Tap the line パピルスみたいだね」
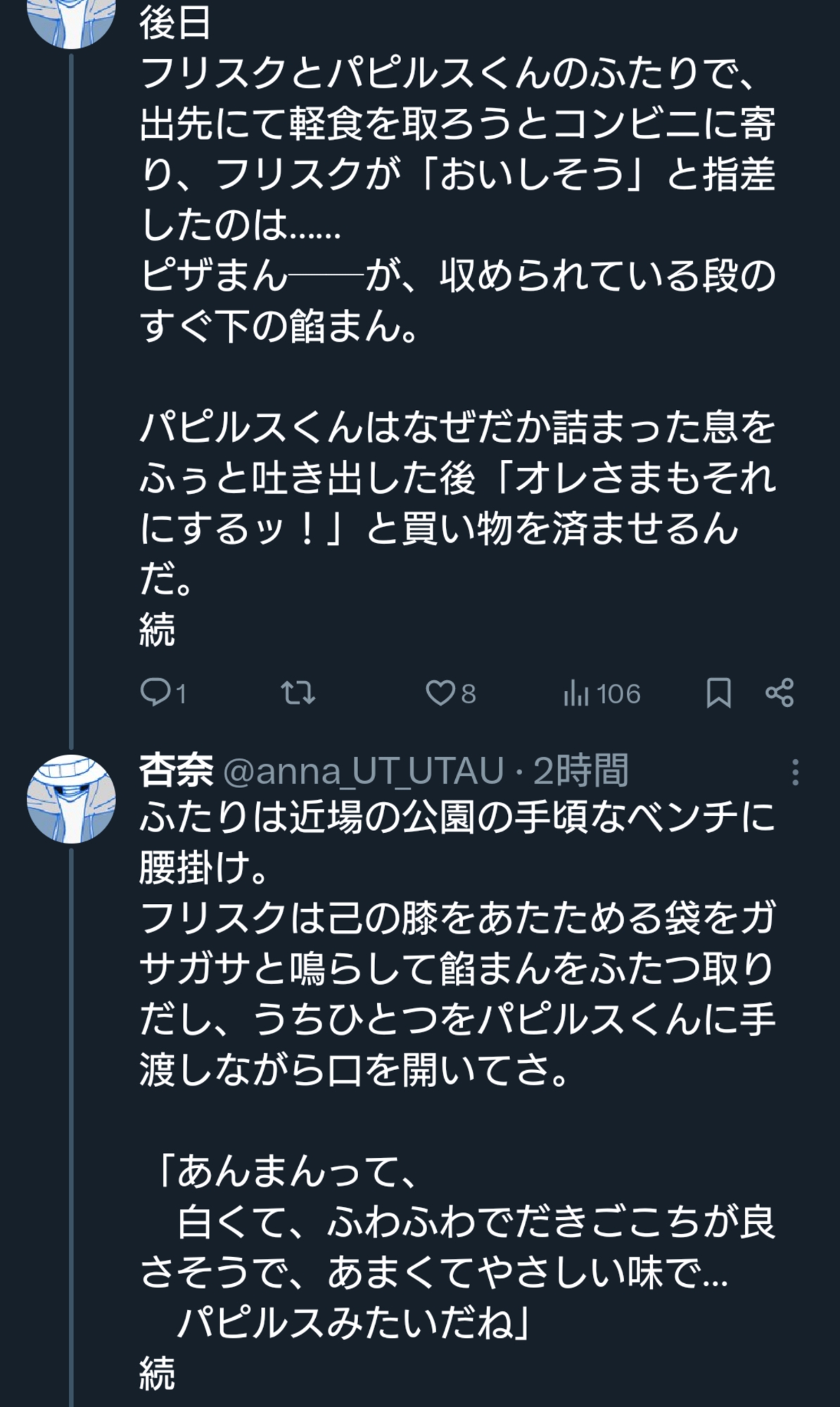This screenshot has height=1407, width=840. (352, 1323)
